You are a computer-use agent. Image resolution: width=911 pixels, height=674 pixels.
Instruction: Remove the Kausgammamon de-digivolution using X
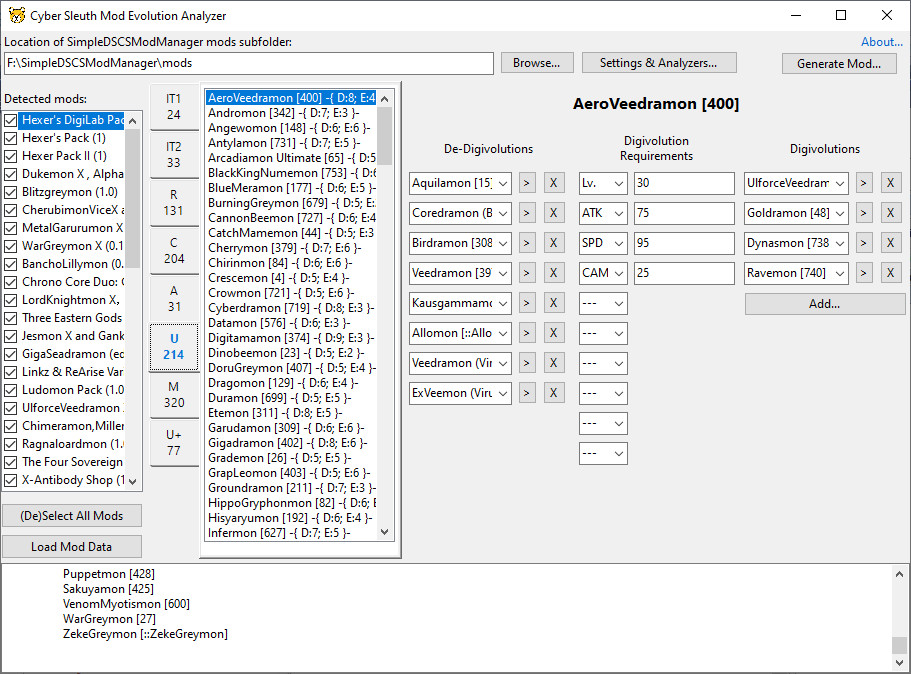pyautogui.click(x=553, y=303)
